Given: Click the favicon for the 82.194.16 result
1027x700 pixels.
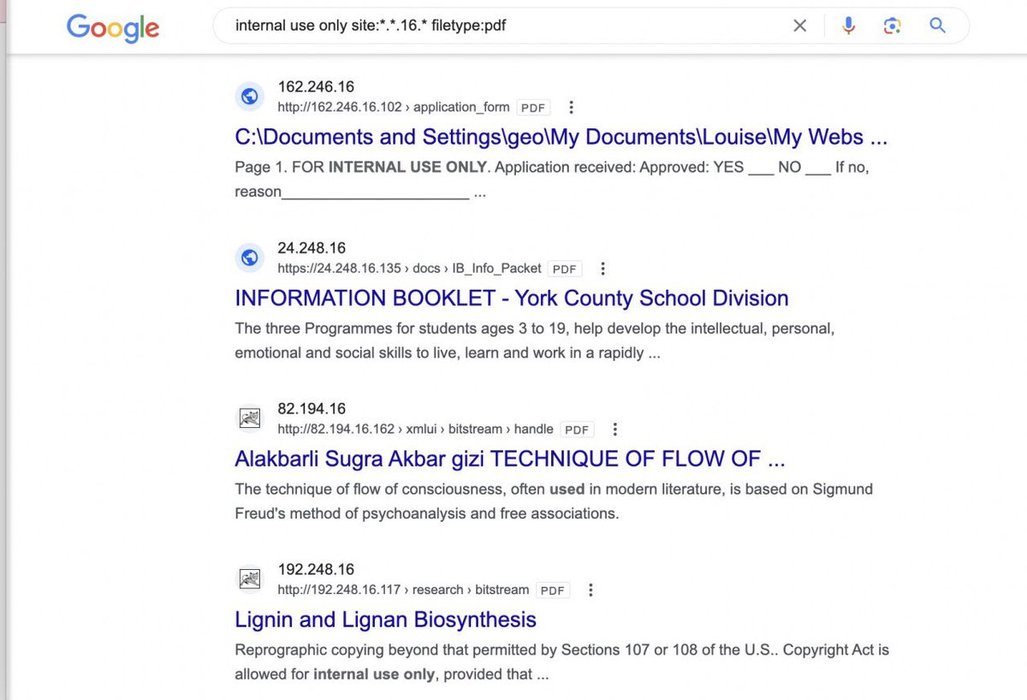Looking at the screenshot, I should click(250, 418).
